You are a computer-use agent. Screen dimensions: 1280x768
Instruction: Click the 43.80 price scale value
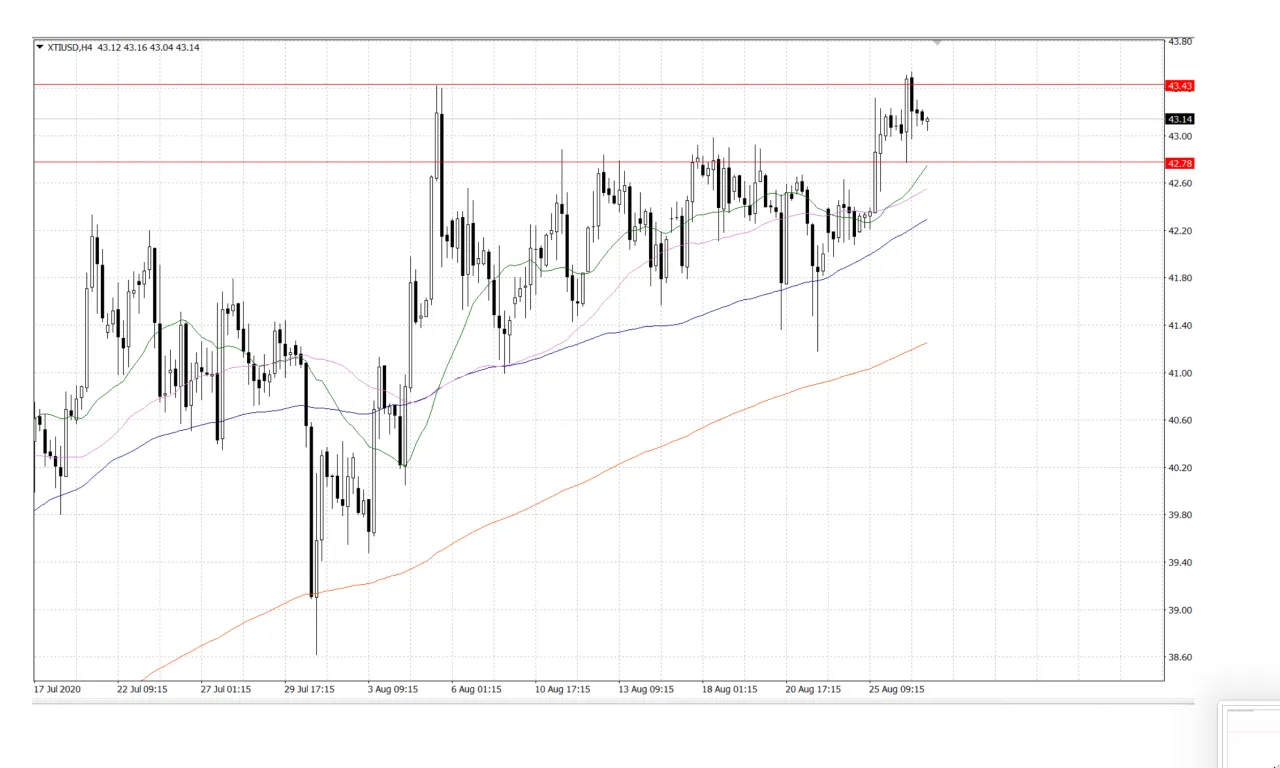tap(1180, 42)
